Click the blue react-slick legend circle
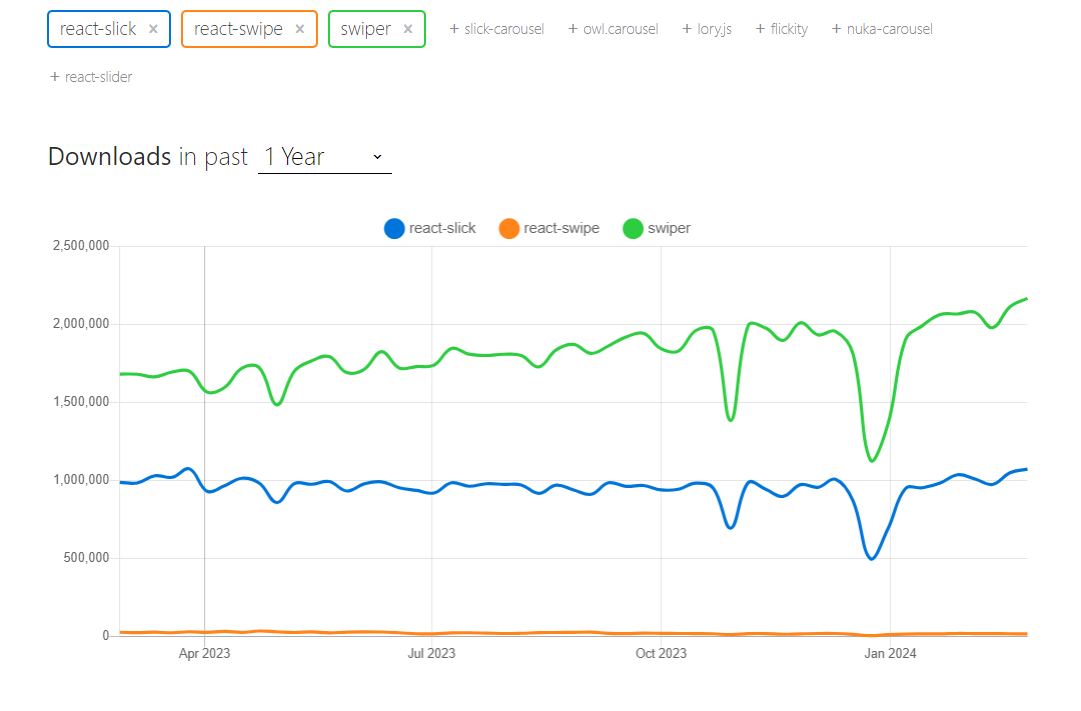The width and height of the screenshot is (1081, 711). pyautogui.click(x=394, y=228)
